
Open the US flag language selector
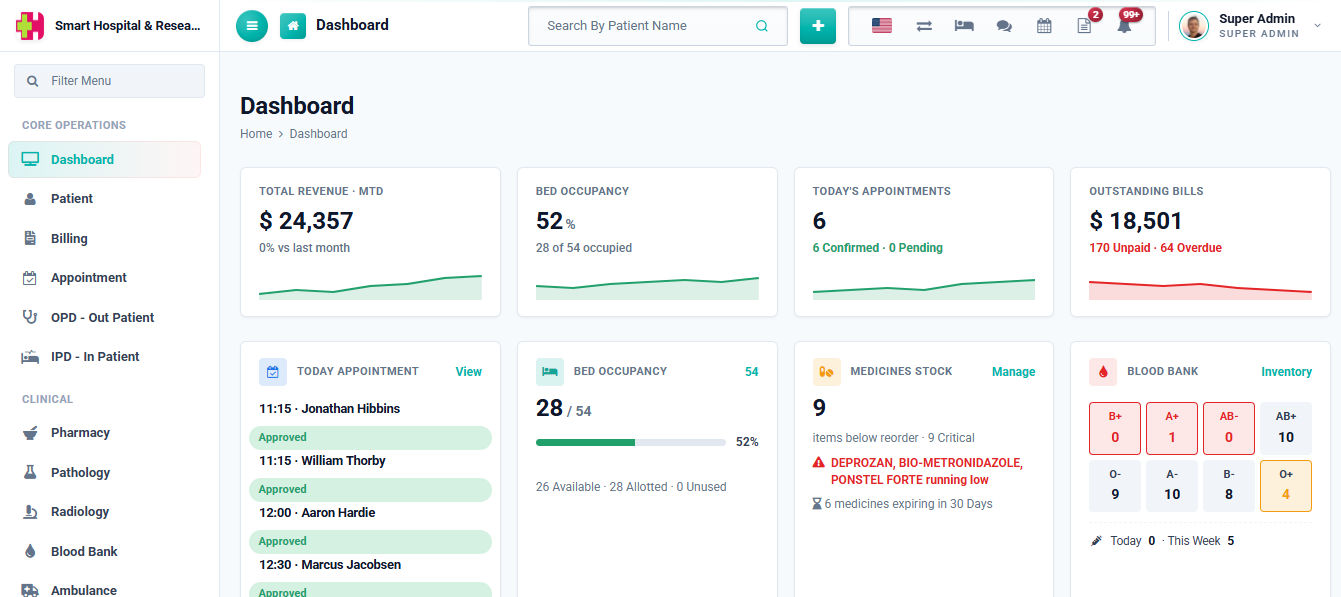pos(882,26)
